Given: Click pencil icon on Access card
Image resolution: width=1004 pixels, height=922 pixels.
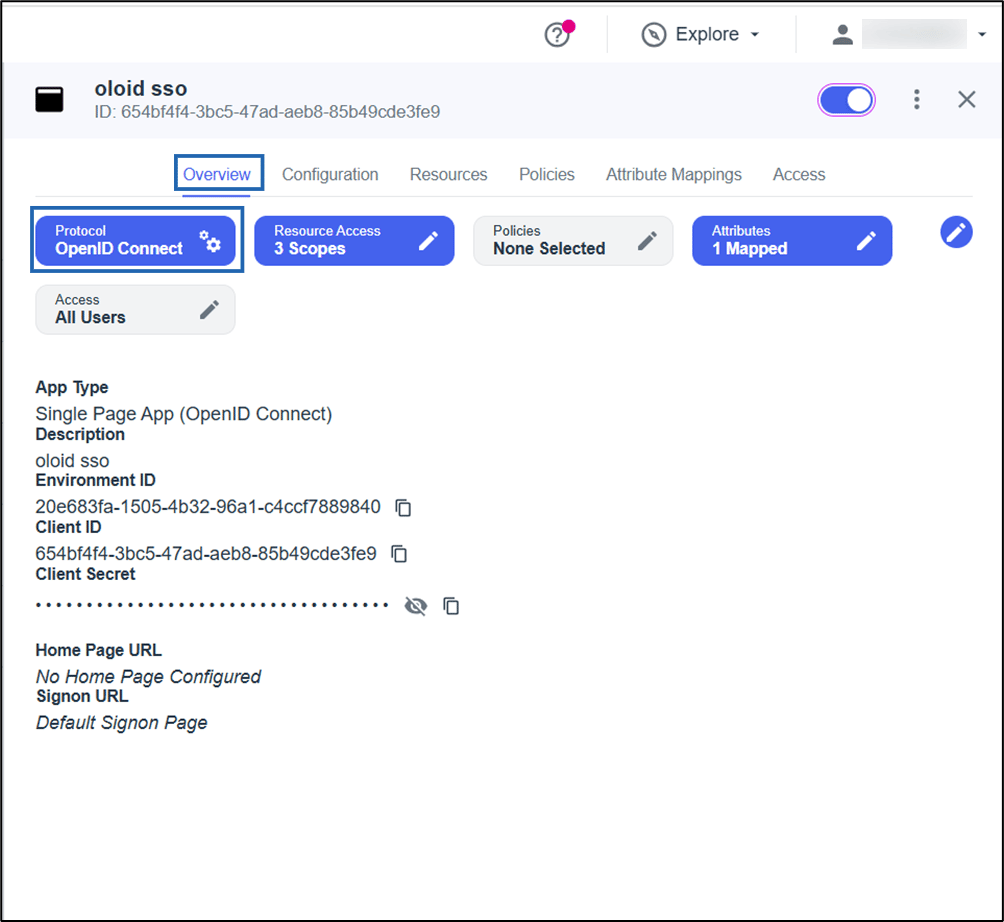Looking at the screenshot, I should 209,310.
